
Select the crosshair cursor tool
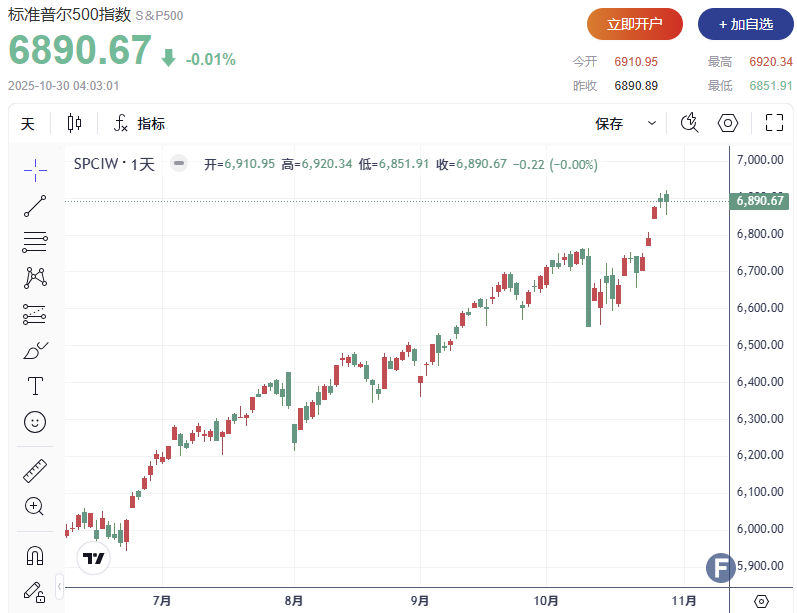point(35,169)
